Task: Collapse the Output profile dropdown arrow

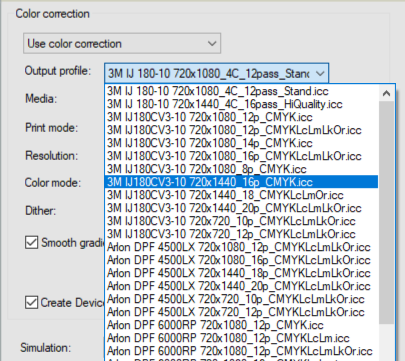Action: point(320,73)
